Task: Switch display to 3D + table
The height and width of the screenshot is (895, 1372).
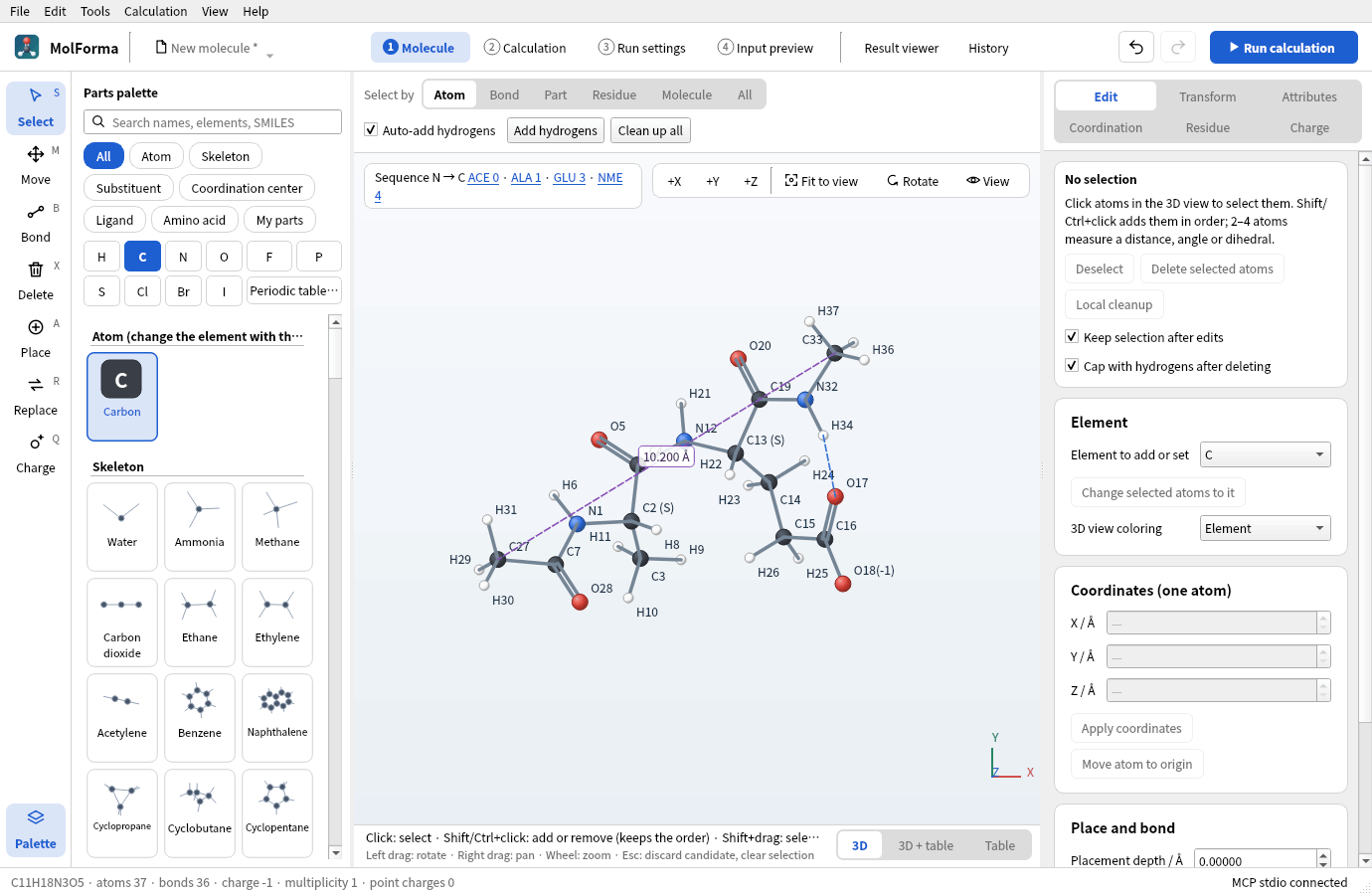Action: [926, 845]
